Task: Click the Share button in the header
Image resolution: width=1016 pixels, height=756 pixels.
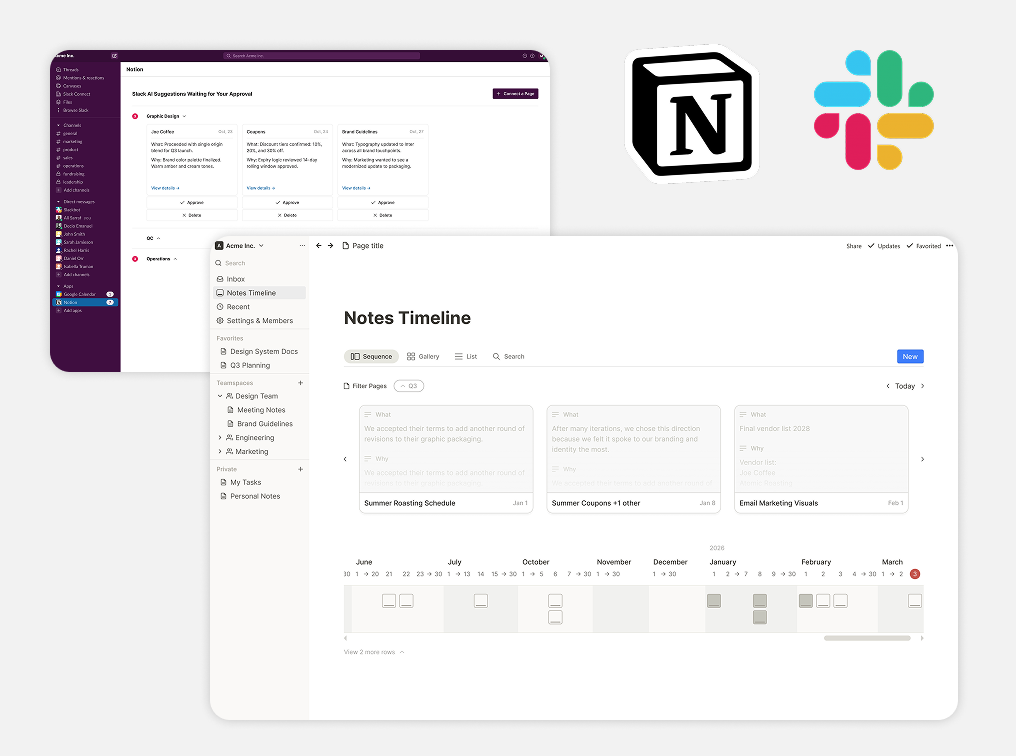Action: coord(853,246)
